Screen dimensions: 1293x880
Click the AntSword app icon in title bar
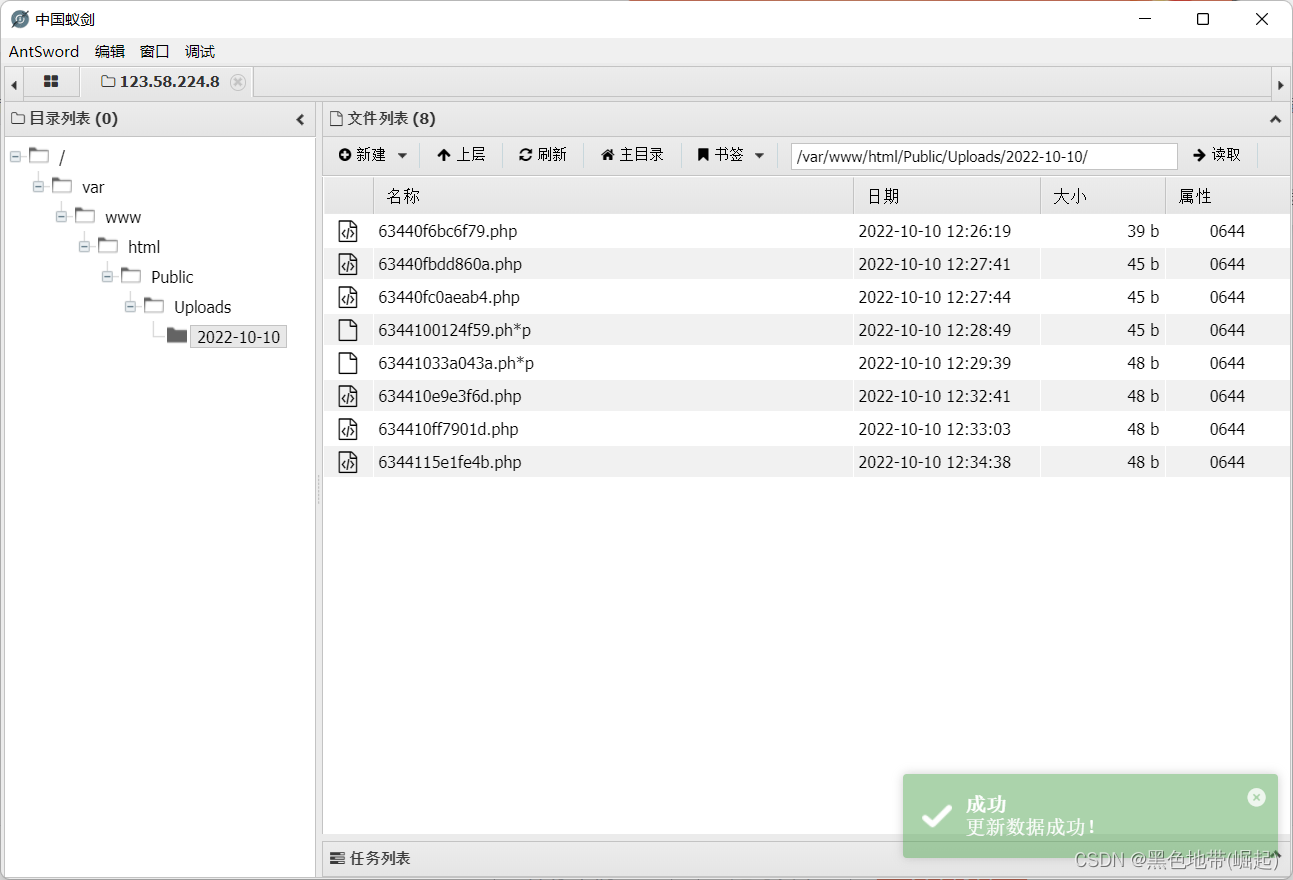coord(20,19)
